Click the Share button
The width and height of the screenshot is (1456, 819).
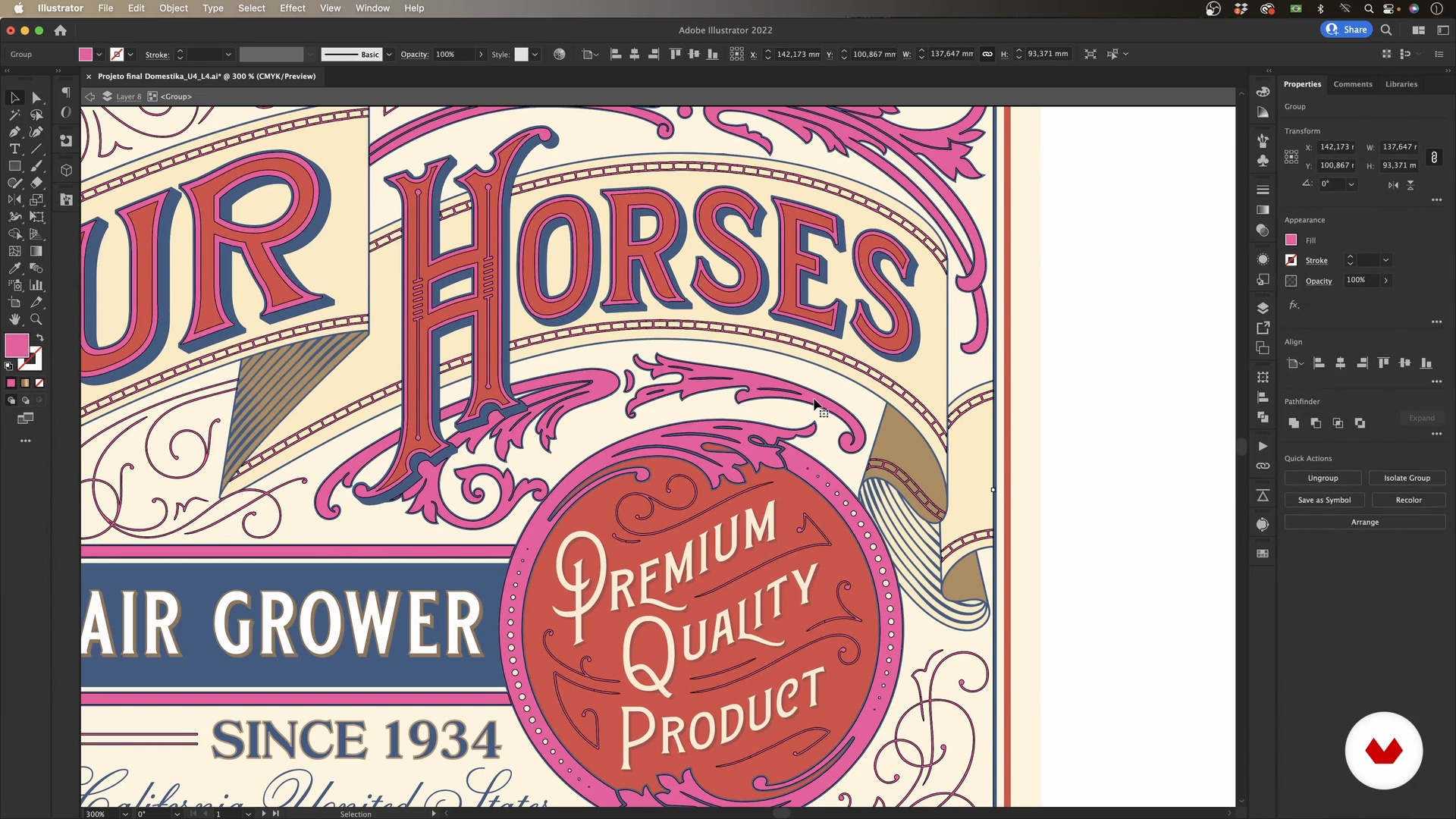(1347, 30)
